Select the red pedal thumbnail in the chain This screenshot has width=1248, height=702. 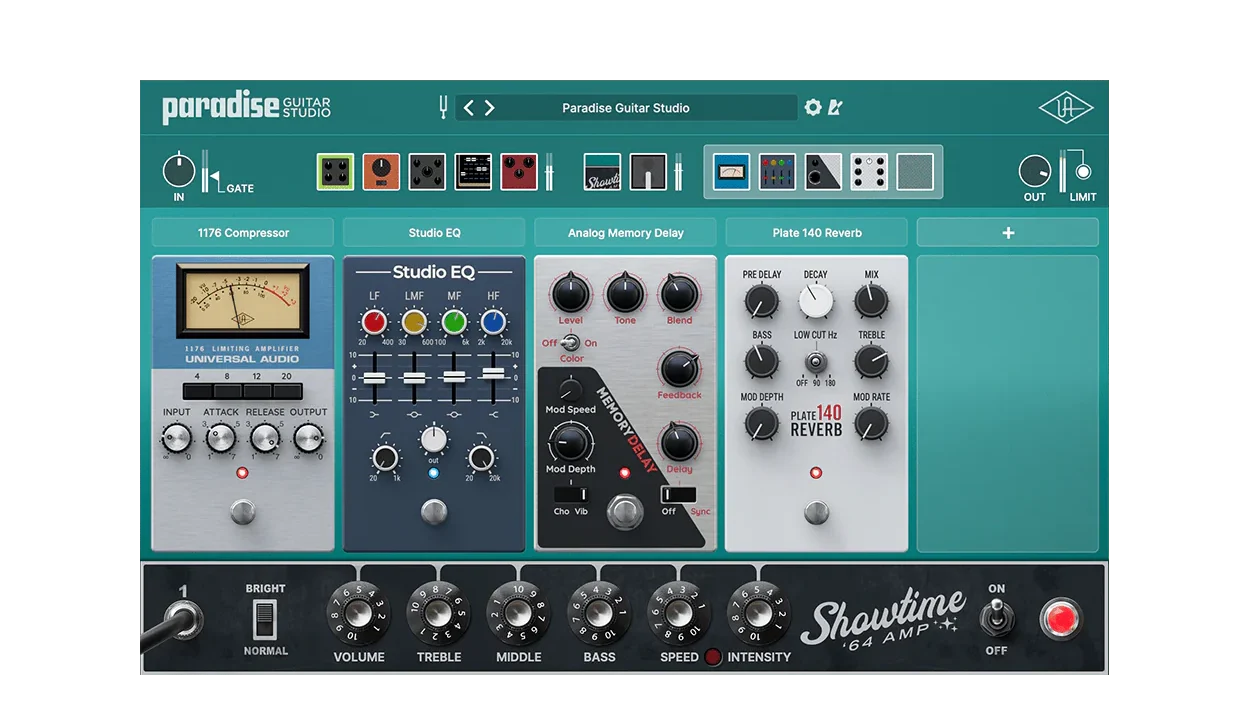(x=519, y=172)
